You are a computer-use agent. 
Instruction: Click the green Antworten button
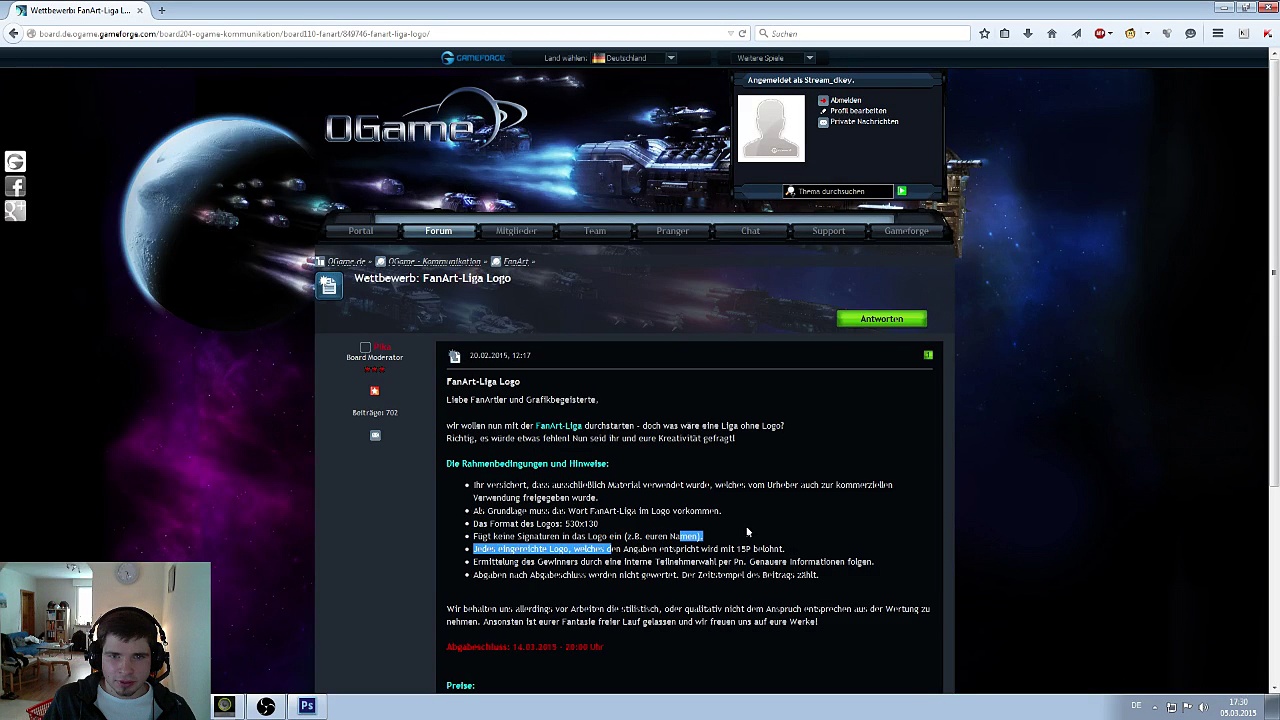[x=881, y=319]
